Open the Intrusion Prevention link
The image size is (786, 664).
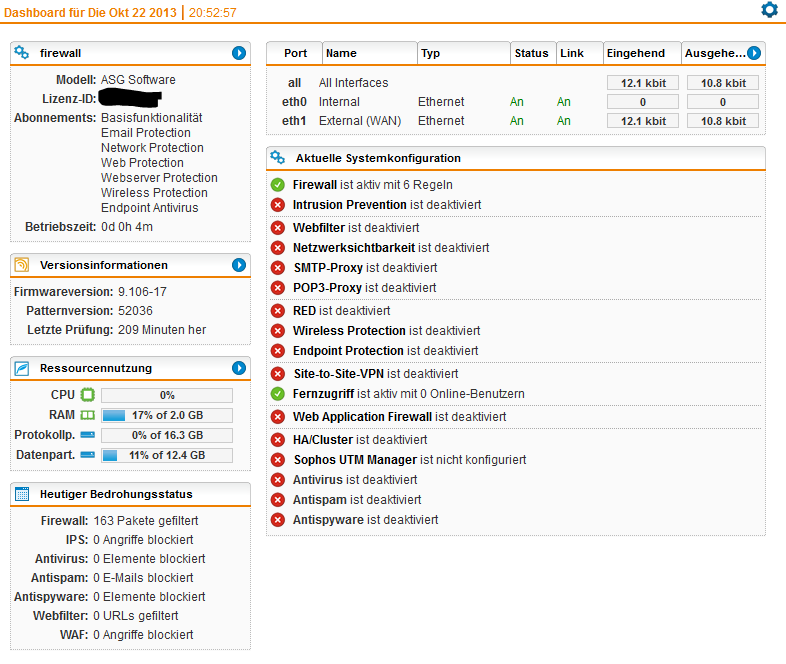tap(349, 205)
